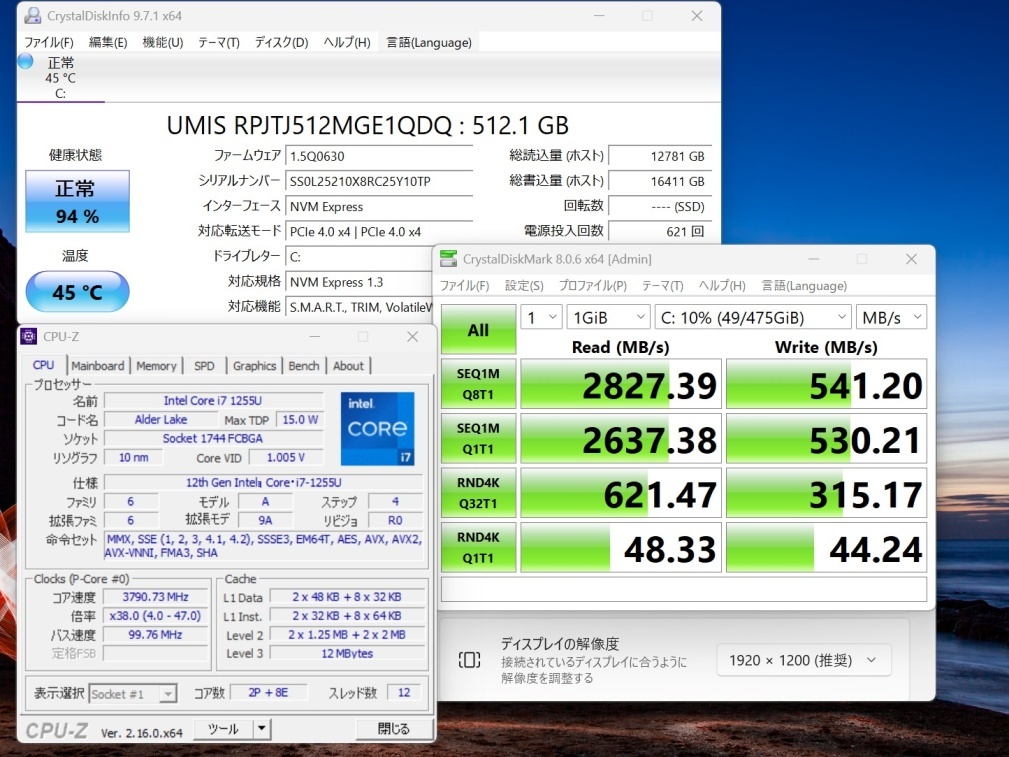Start the RND4K Q32T1 benchmark test
This screenshot has width=1009, height=757.
[x=478, y=493]
